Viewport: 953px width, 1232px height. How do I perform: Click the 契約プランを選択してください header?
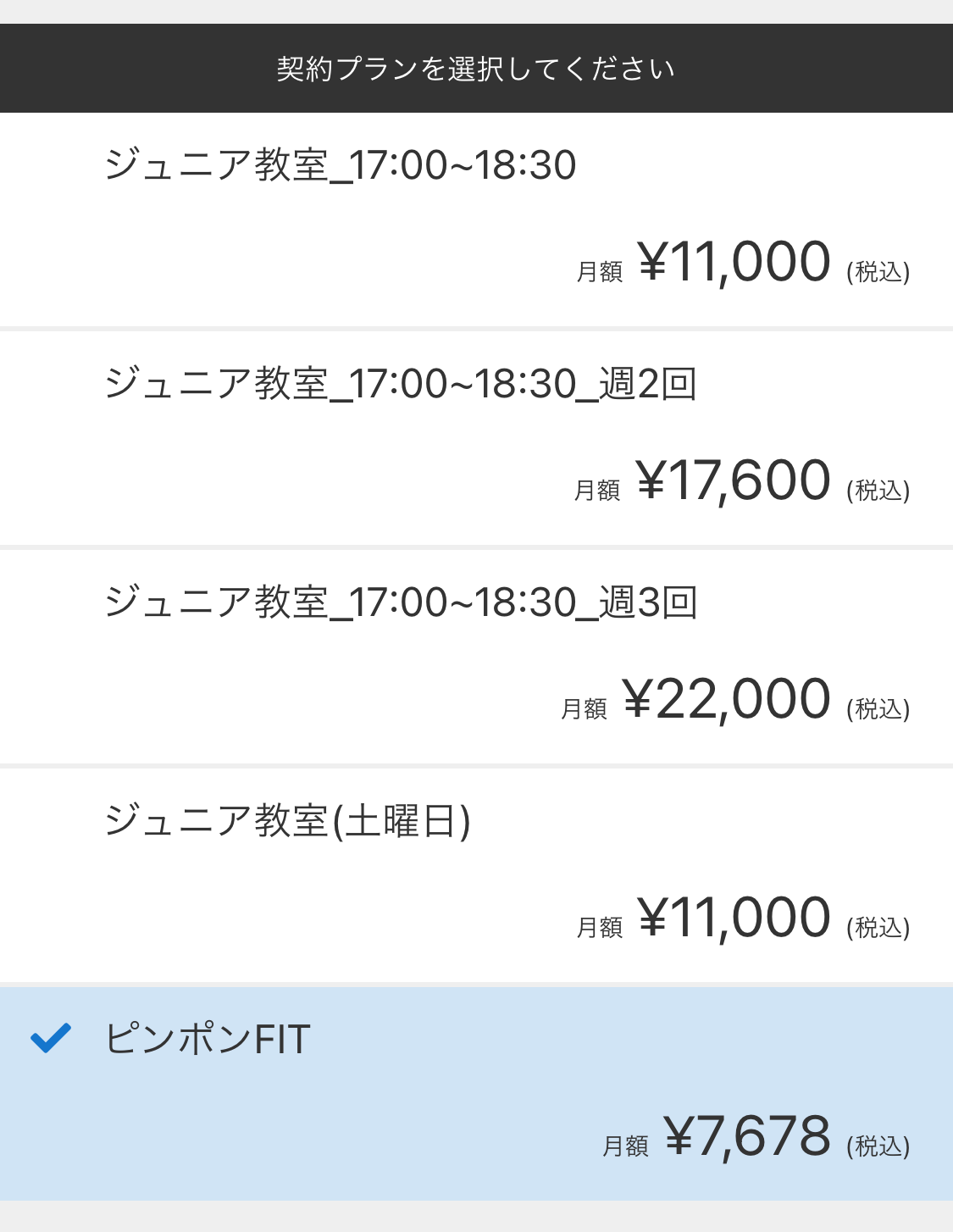pos(476,69)
